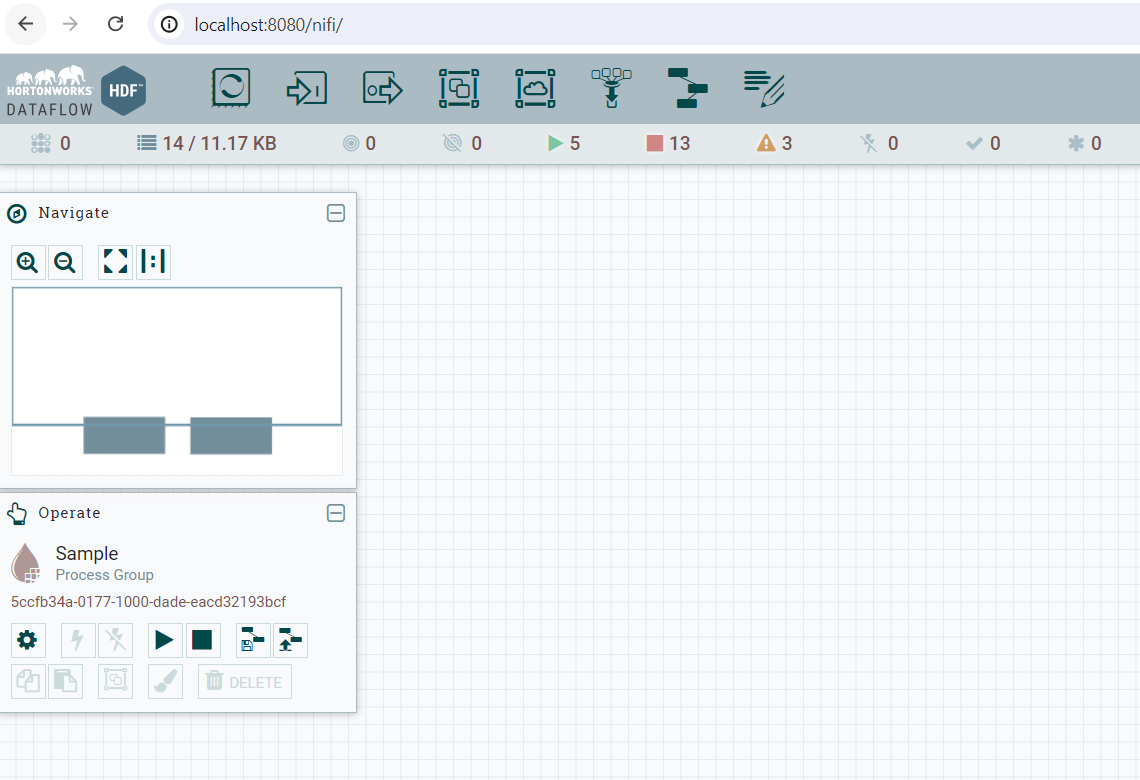Screen dimensions: 1140x780
Task: Click the Group button in Operate
Action: [x=116, y=681]
